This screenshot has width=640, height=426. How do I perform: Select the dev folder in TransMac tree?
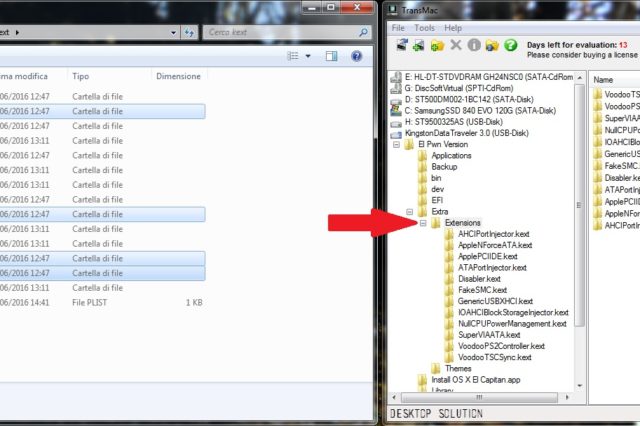437,189
